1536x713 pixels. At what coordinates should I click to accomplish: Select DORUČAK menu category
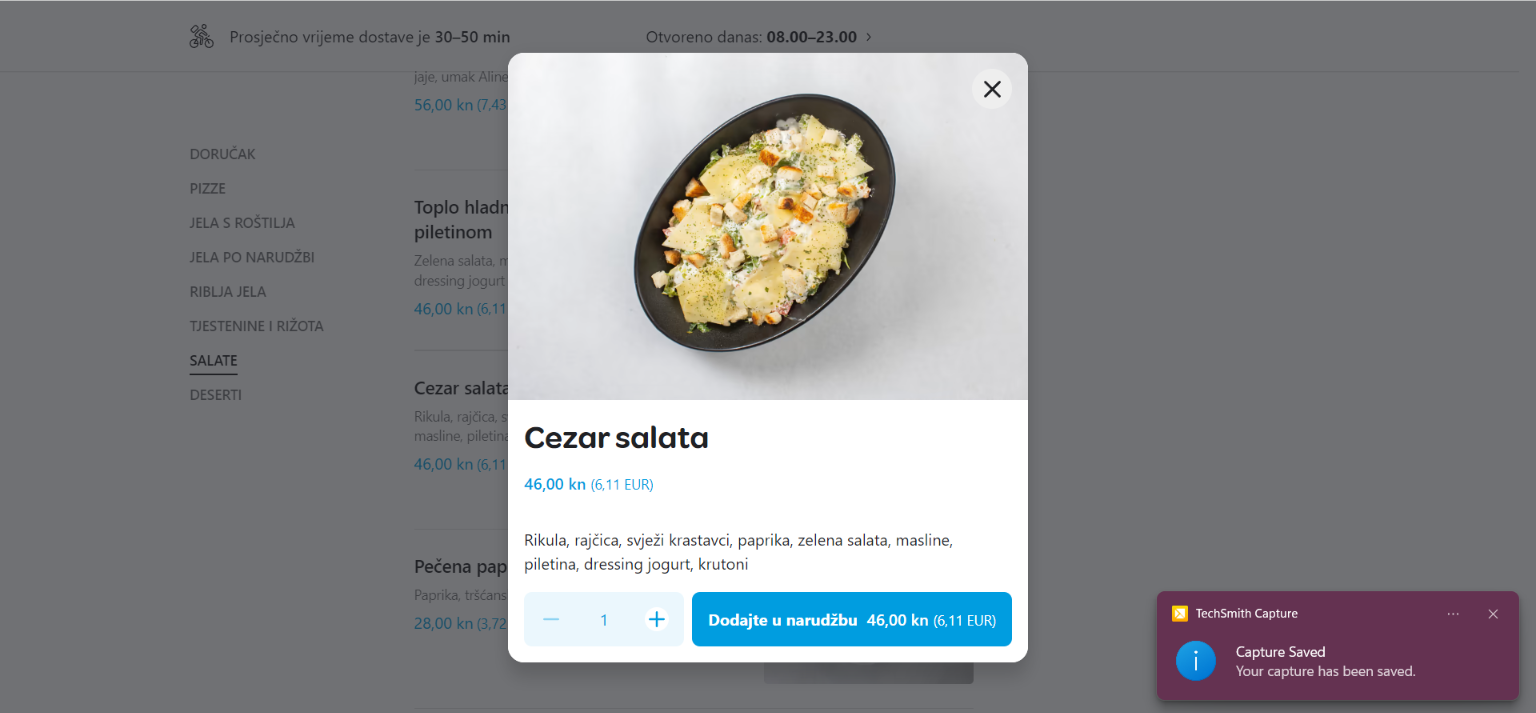[x=223, y=154]
